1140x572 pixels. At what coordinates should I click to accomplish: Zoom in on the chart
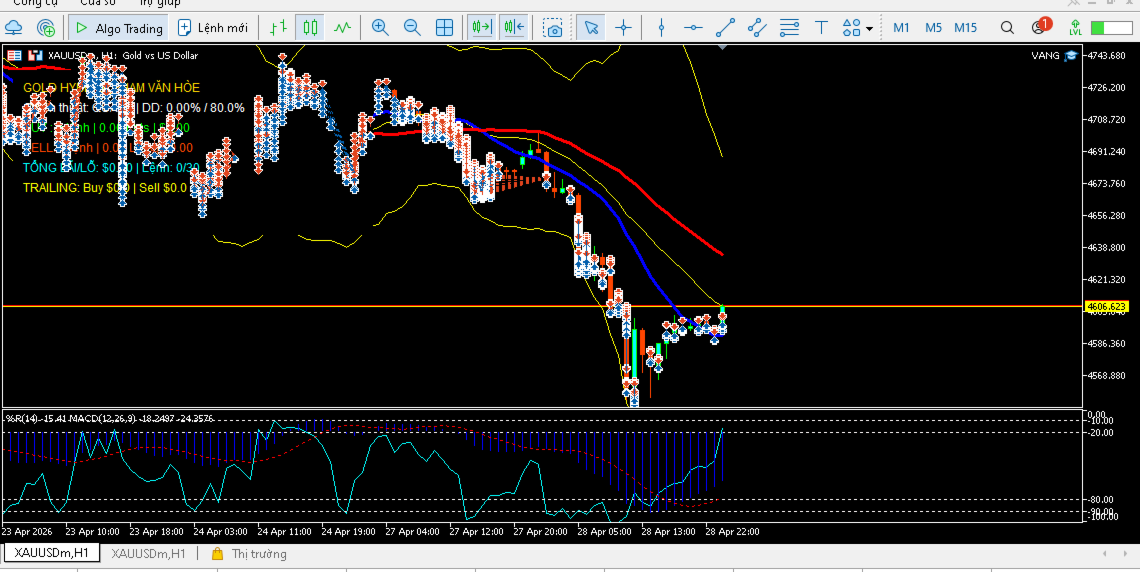click(380, 28)
